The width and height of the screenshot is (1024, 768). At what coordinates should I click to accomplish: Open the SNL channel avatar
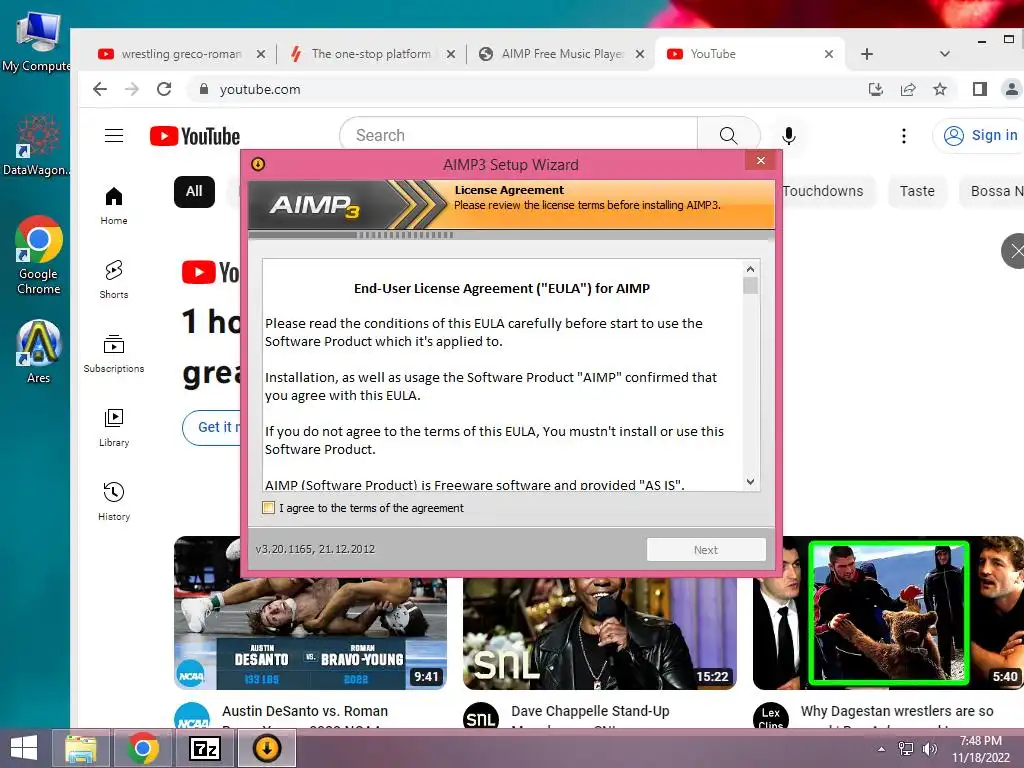click(x=481, y=716)
